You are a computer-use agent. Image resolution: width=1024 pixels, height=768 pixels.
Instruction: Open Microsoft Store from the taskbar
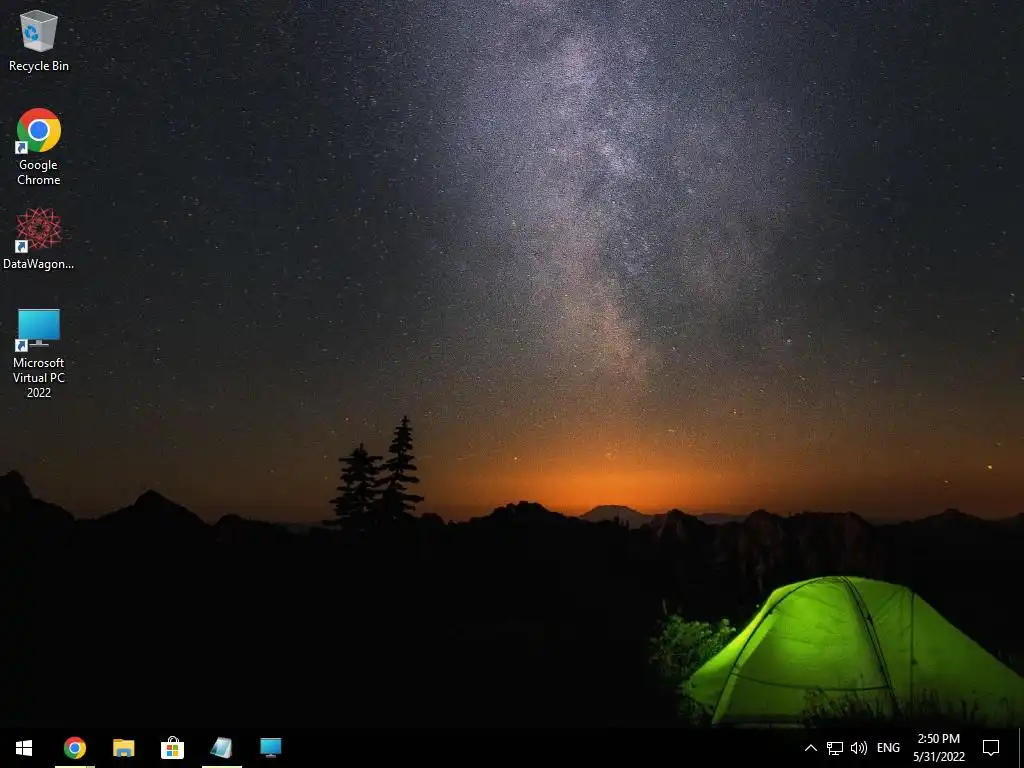click(172, 748)
